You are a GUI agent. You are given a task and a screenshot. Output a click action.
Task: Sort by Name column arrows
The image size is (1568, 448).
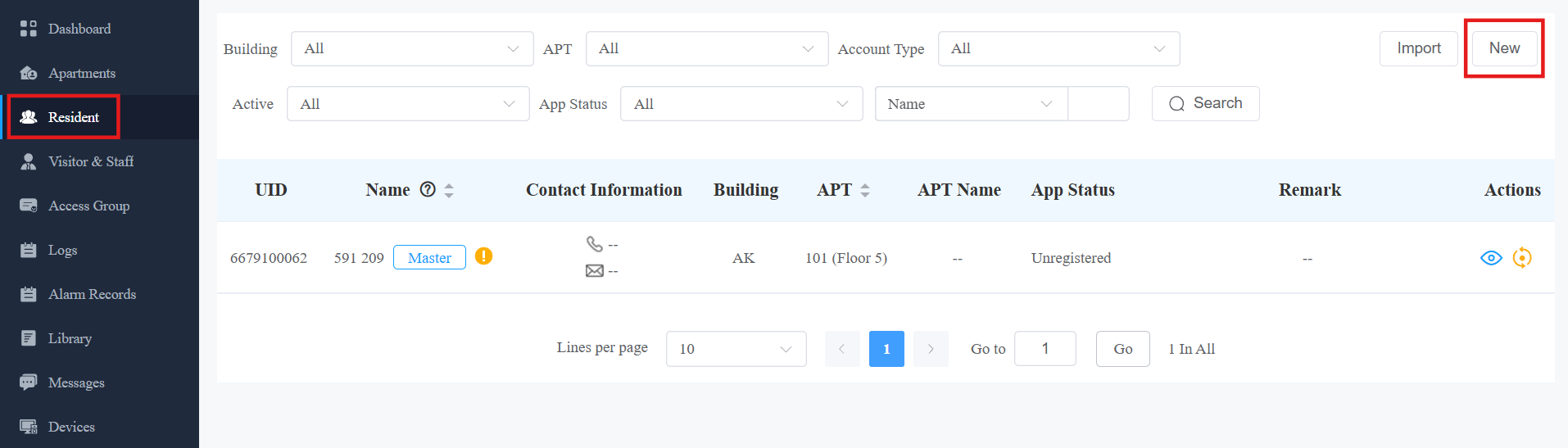[449, 191]
